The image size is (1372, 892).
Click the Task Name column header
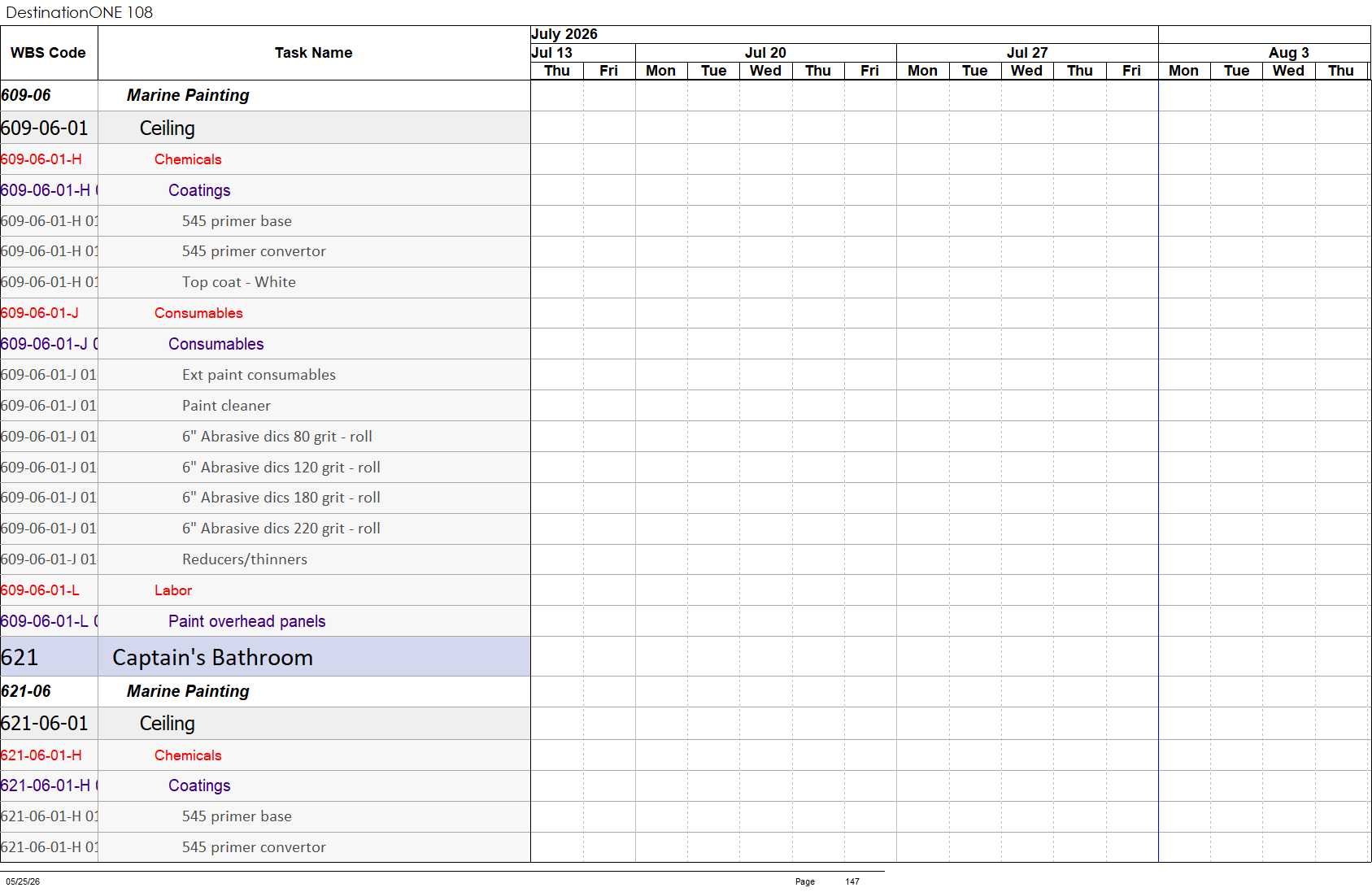pos(313,53)
